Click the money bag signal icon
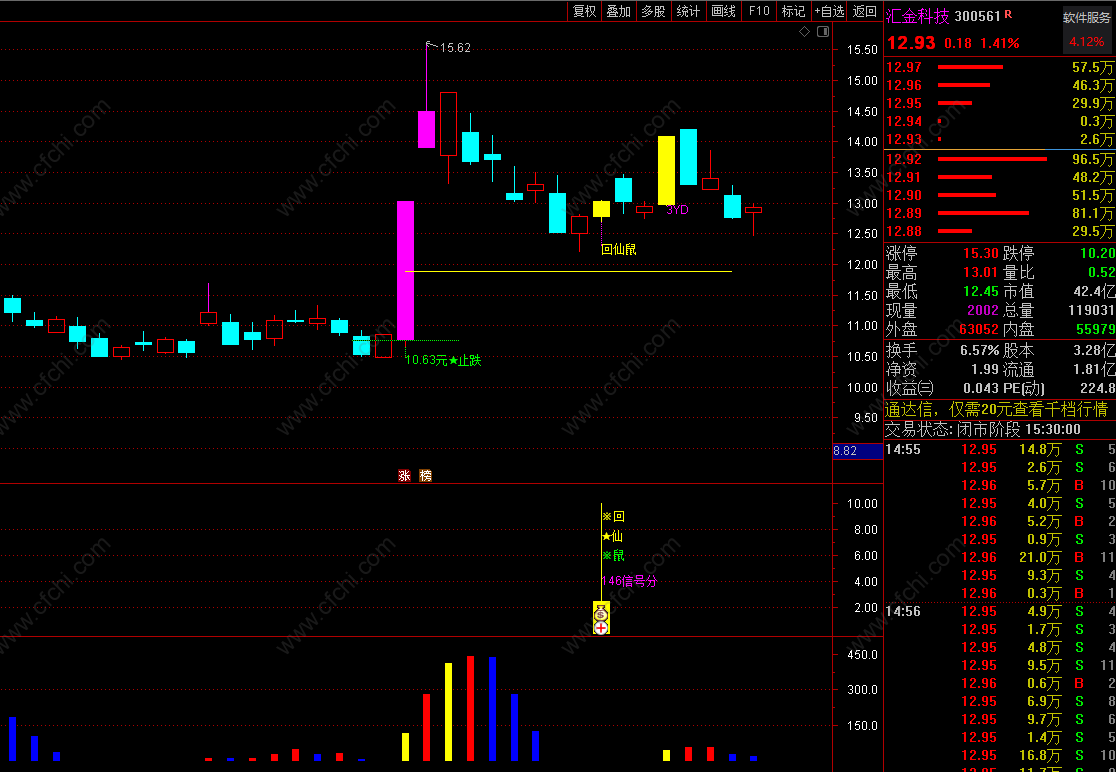 (601, 612)
